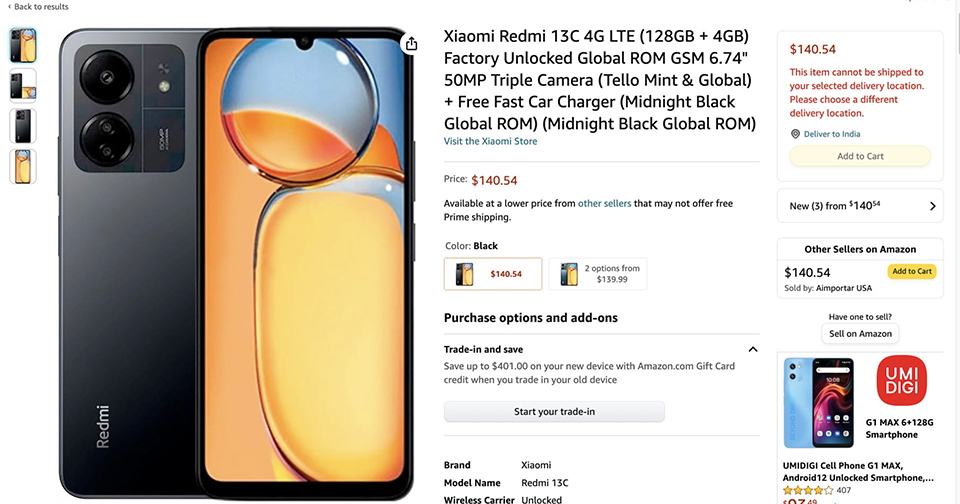Select the Black color option at $140.54
Viewport: 960px width, 504px height.
pyautogui.click(x=493, y=274)
